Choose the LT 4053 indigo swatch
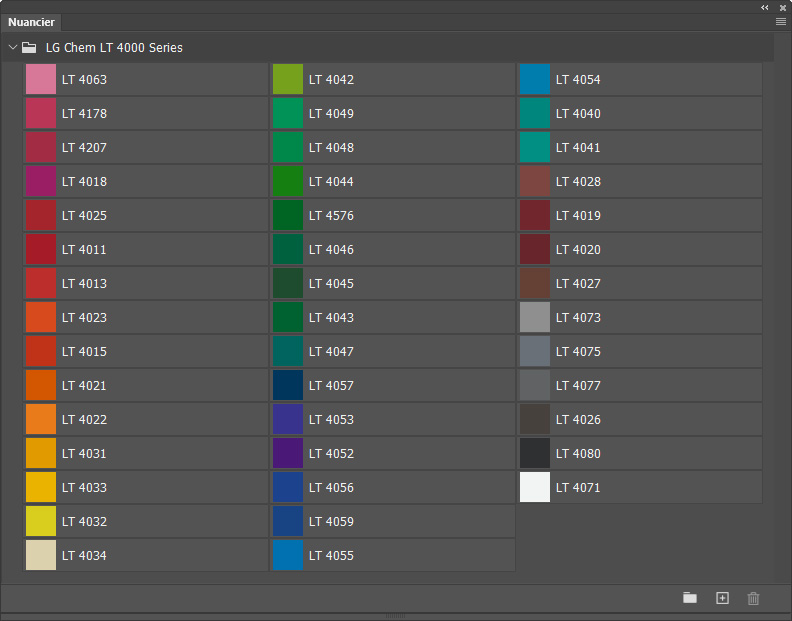 point(288,419)
